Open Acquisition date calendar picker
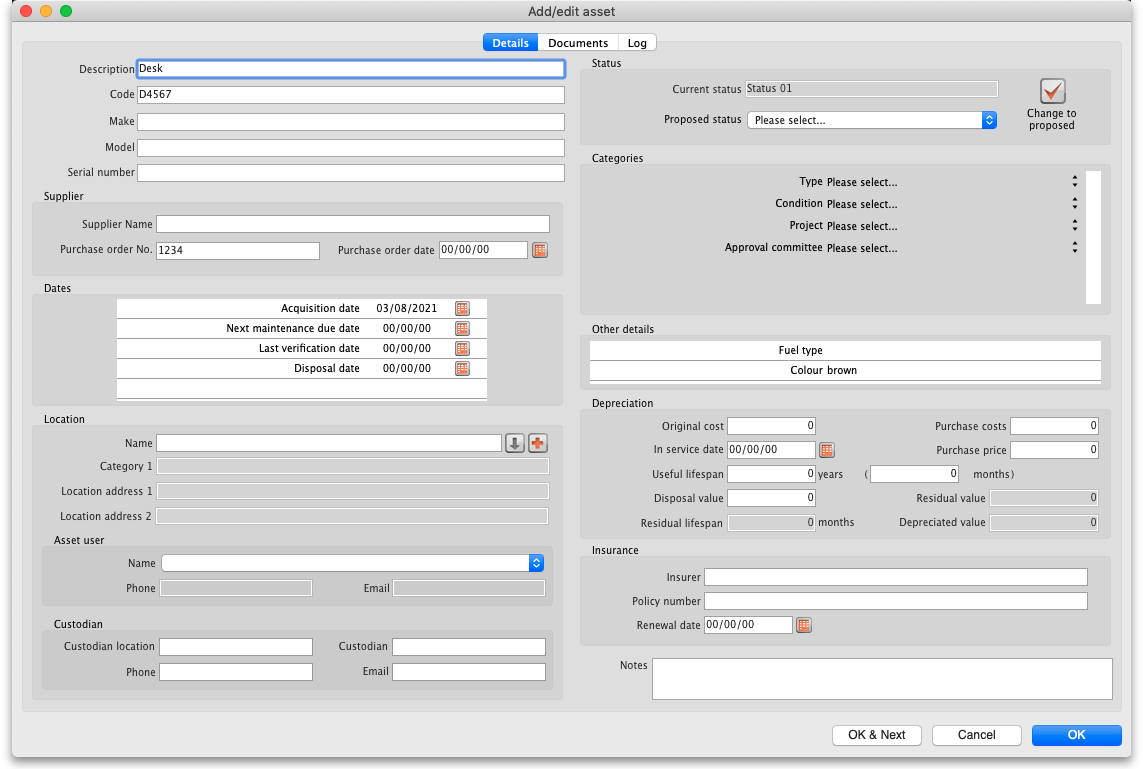Viewport: 1143px width, 769px height. [462, 309]
